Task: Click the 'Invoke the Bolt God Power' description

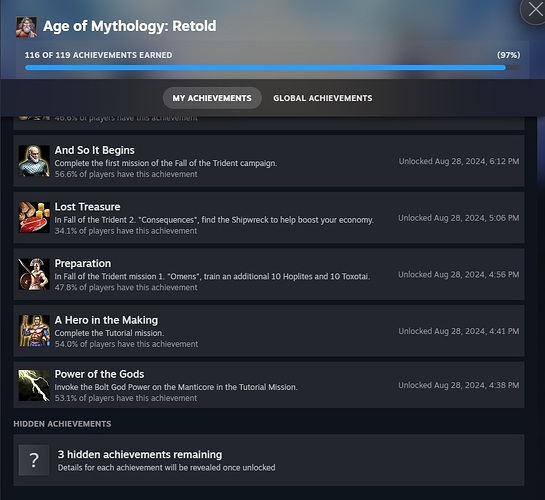Action: [x=176, y=387]
